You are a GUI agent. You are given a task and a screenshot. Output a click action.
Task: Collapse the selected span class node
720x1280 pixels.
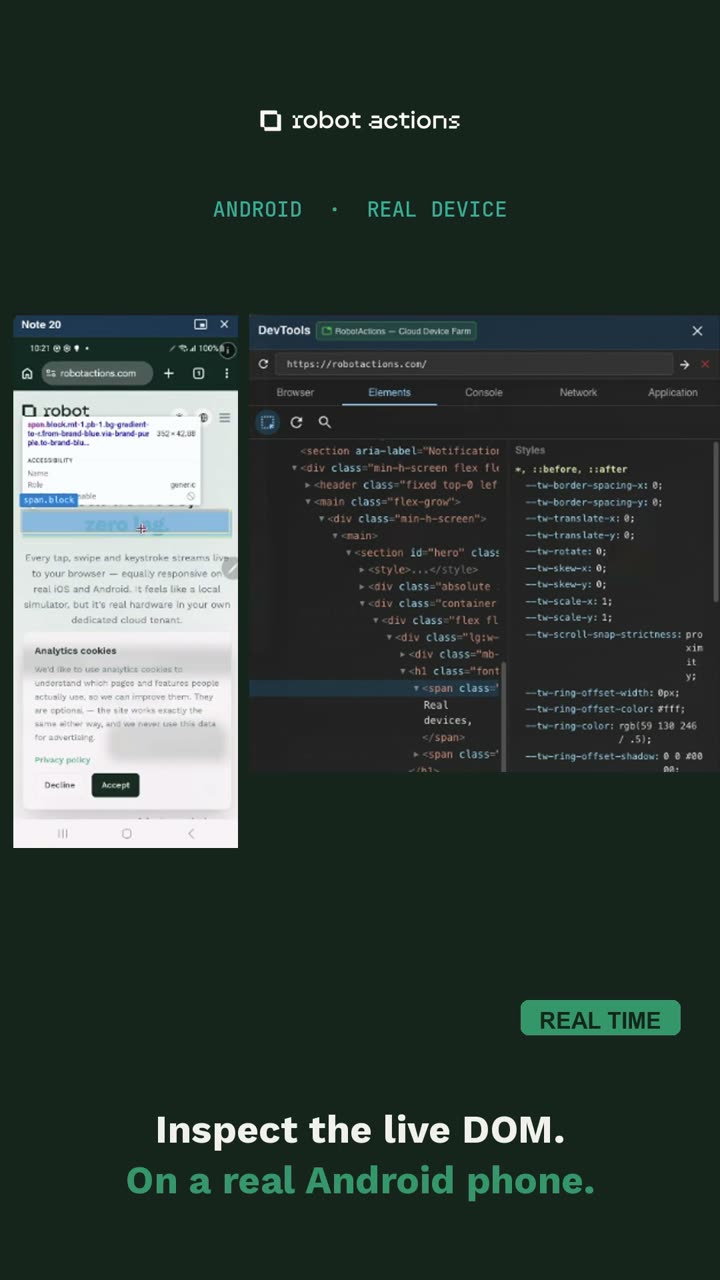416,689
